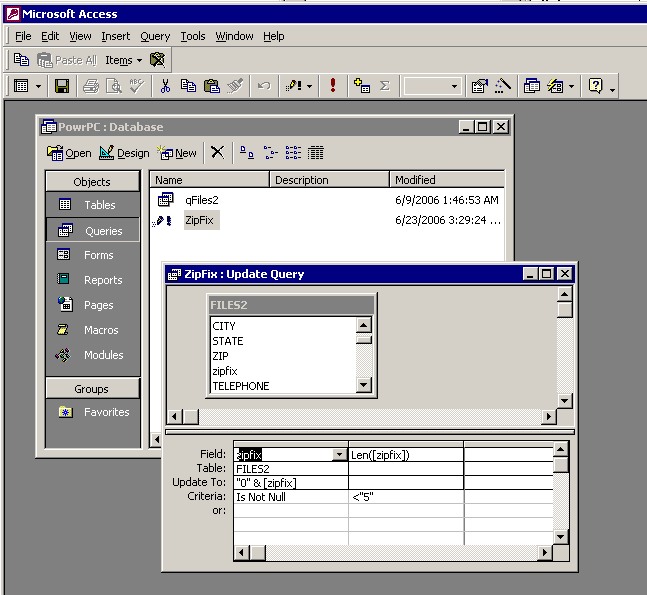Image resolution: width=647 pixels, height=595 pixels.
Task: Click the Groups bar header
Action: [92, 389]
